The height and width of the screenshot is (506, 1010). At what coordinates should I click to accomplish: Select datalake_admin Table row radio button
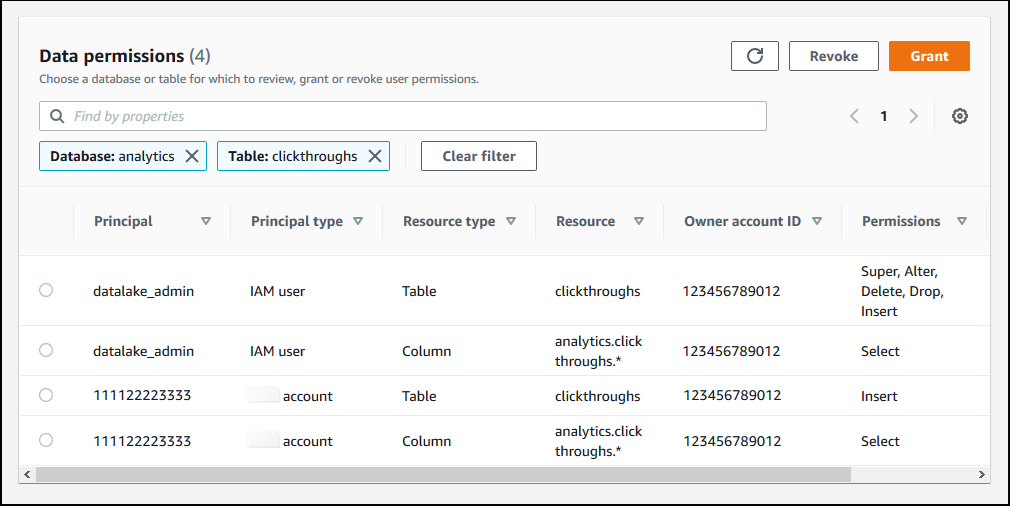[46, 290]
